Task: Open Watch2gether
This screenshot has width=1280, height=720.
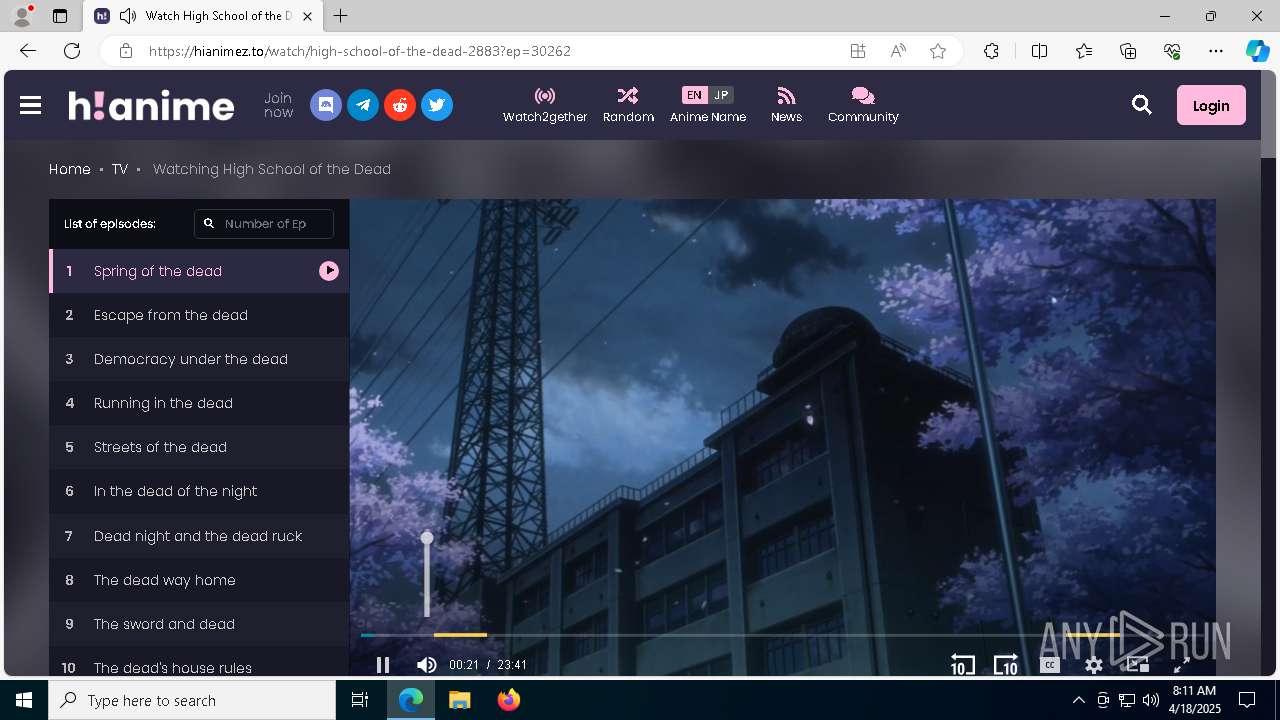Action: pos(545,105)
